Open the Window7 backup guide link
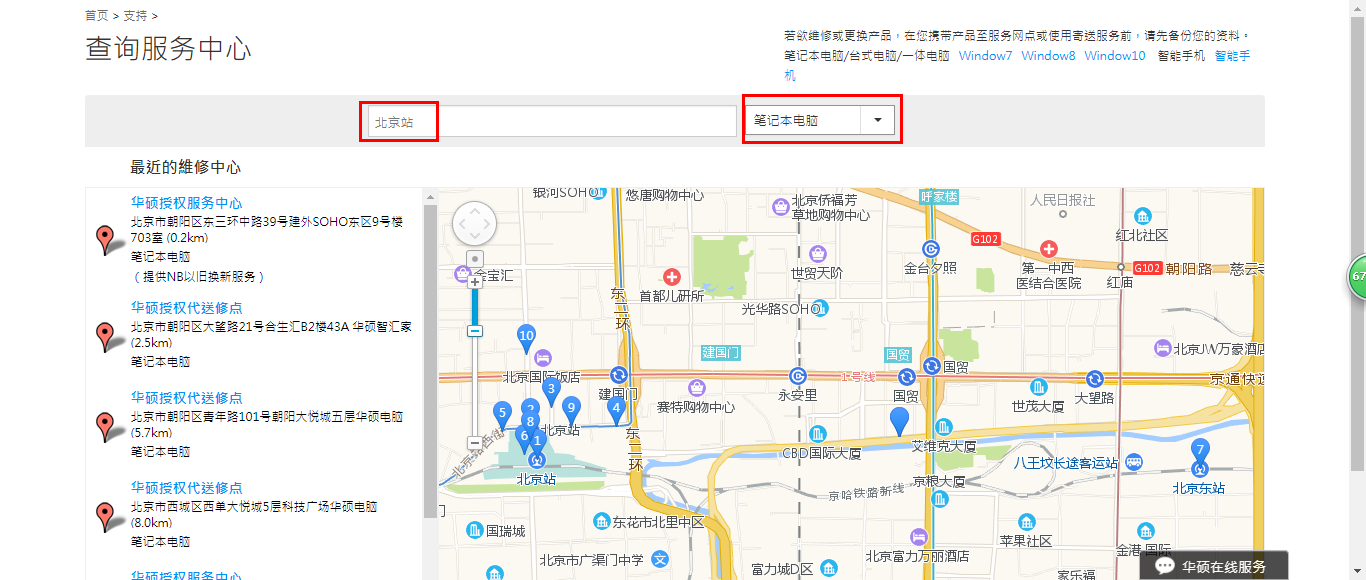 985,55
